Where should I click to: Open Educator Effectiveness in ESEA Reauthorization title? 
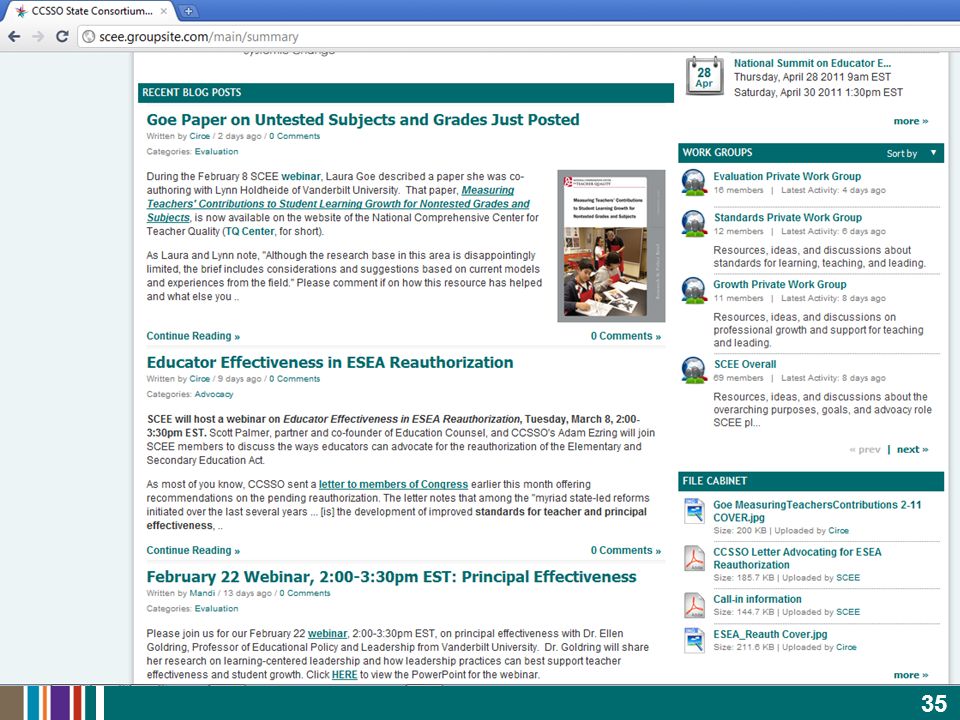pos(329,362)
